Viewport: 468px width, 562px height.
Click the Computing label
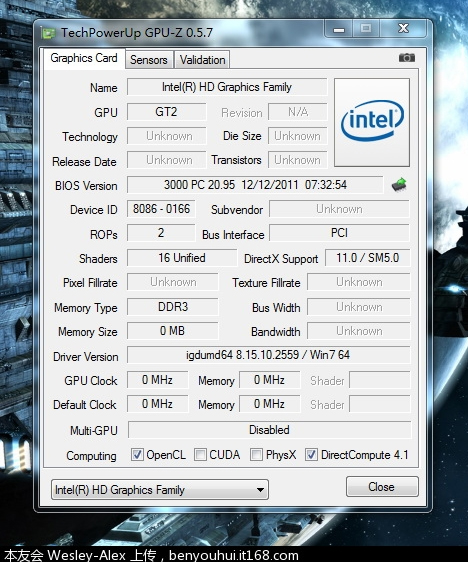(91, 456)
